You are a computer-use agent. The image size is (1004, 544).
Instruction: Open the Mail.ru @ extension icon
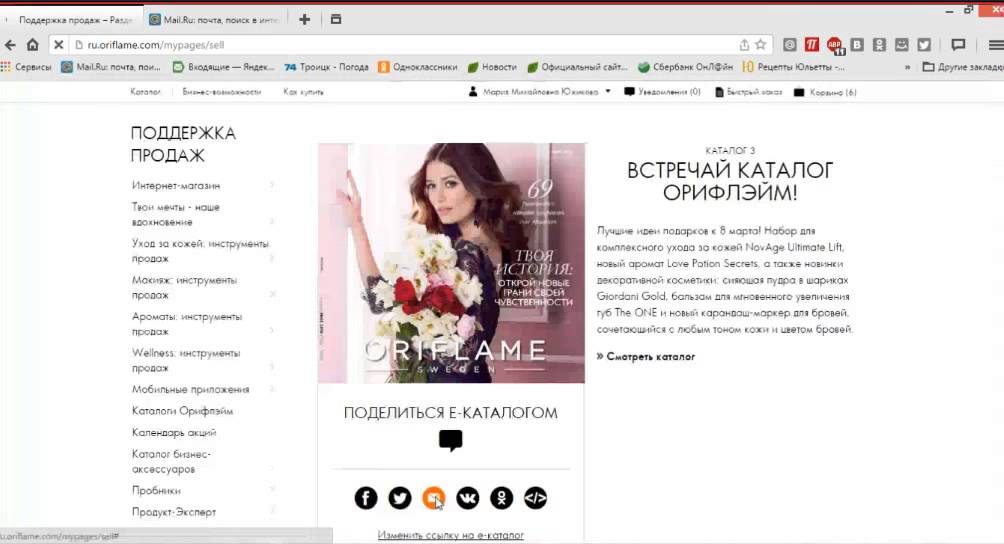[790, 45]
